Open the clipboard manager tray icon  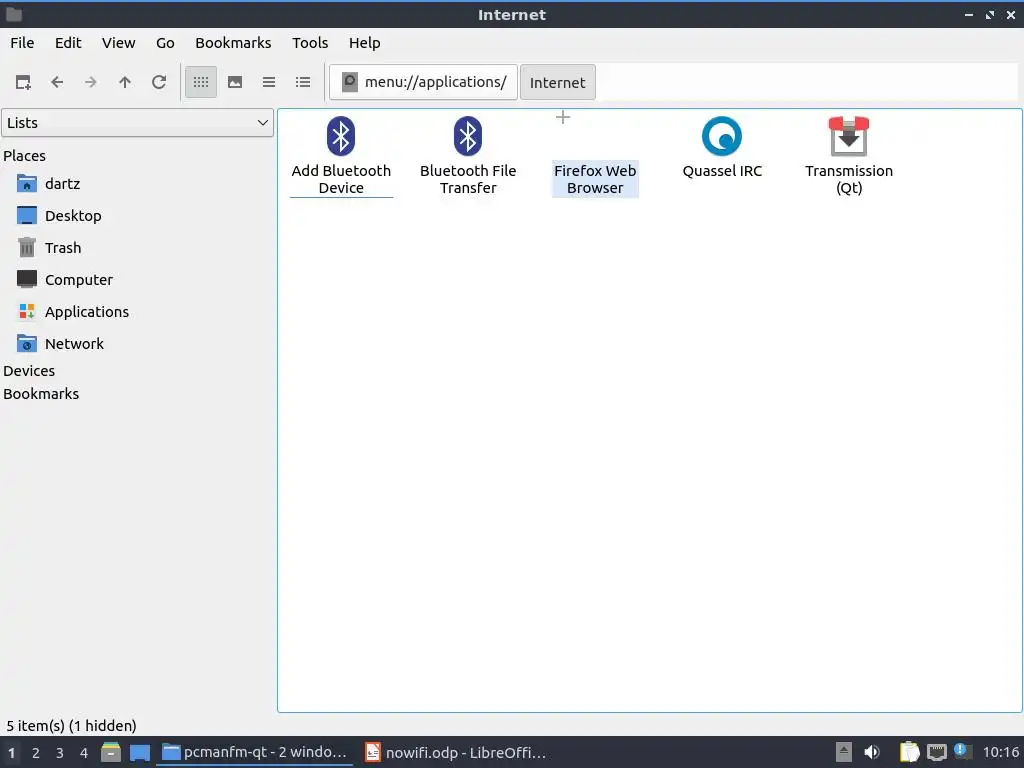tap(909, 752)
